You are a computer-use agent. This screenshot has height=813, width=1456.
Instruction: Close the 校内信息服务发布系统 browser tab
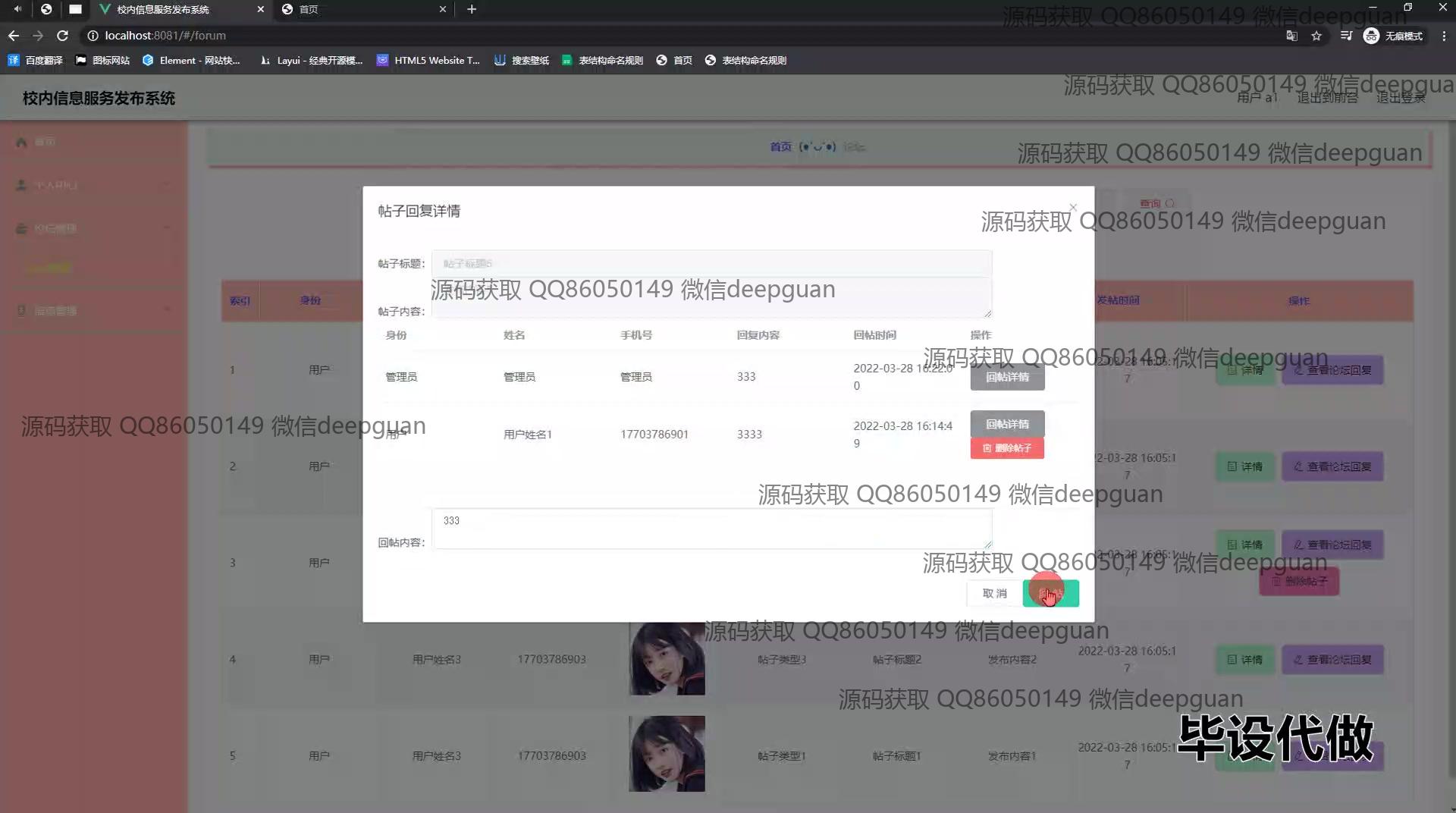[260, 9]
